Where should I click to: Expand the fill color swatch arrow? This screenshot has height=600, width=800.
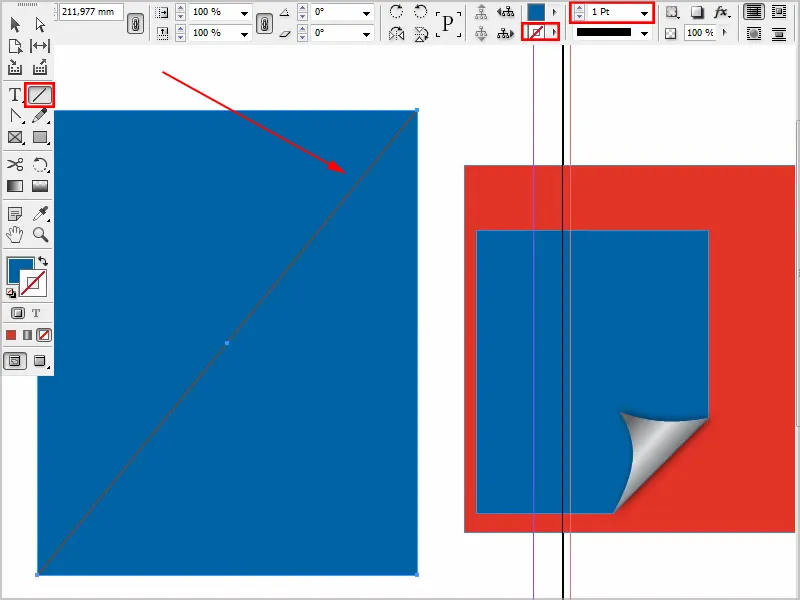(x=554, y=12)
